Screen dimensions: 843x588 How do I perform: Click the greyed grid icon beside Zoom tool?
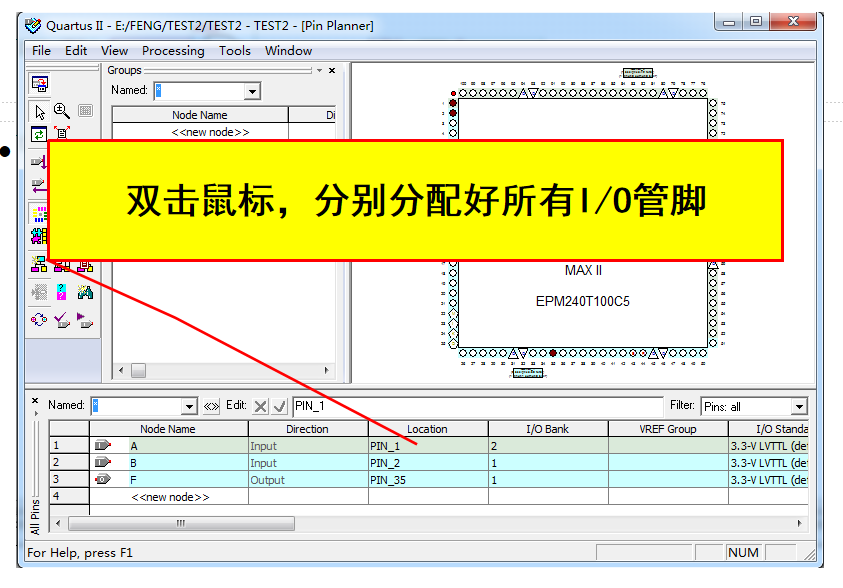(85, 111)
